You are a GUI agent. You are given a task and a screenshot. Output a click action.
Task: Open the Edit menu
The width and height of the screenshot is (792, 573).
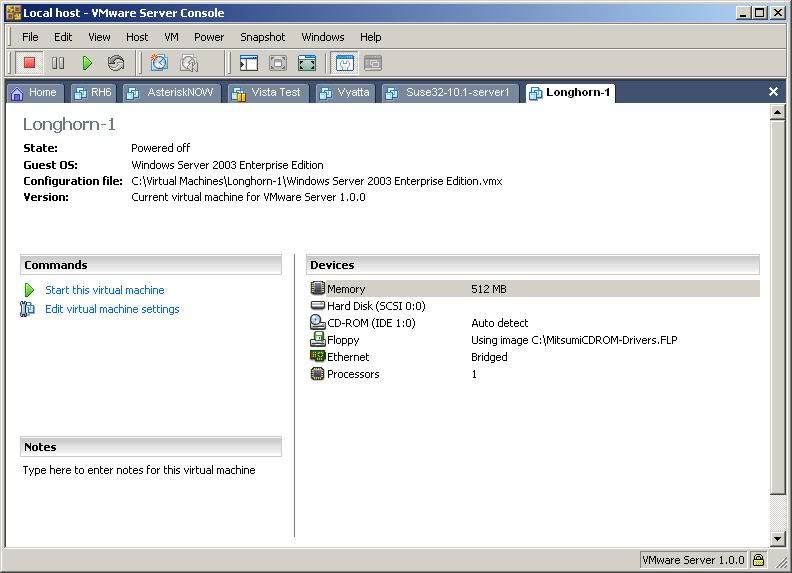(x=63, y=37)
